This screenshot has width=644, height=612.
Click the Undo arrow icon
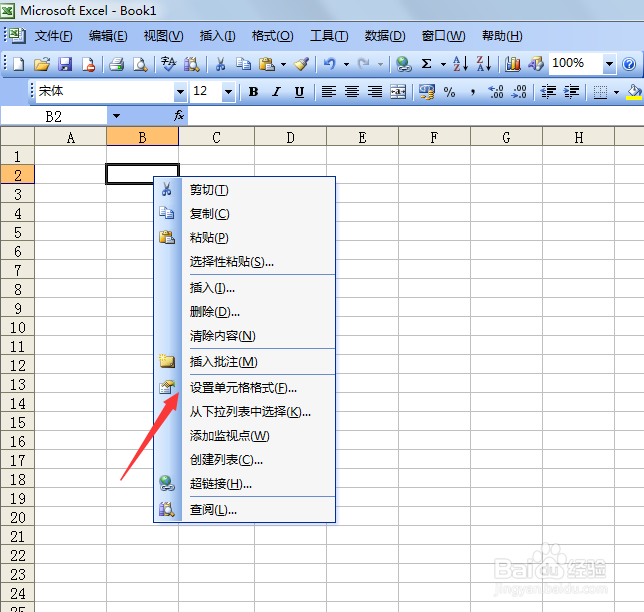(x=330, y=64)
